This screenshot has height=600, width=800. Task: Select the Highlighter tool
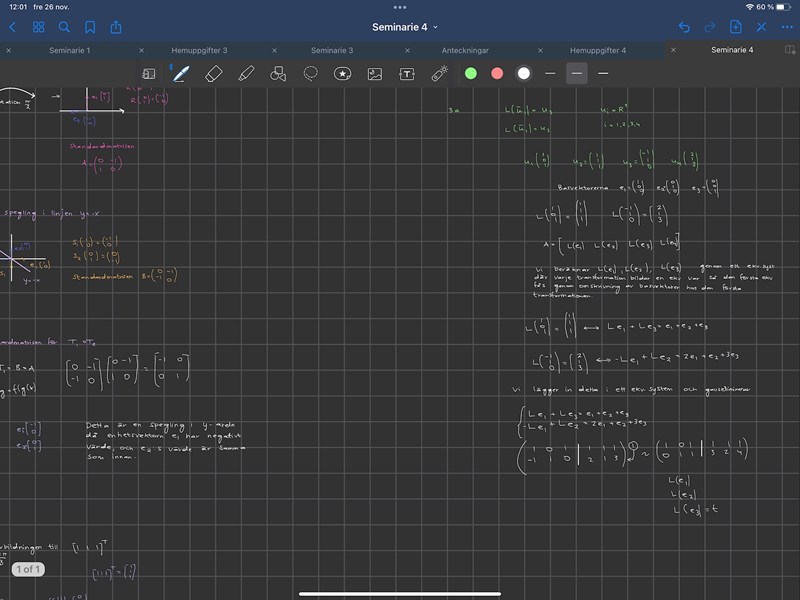click(246, 73)
